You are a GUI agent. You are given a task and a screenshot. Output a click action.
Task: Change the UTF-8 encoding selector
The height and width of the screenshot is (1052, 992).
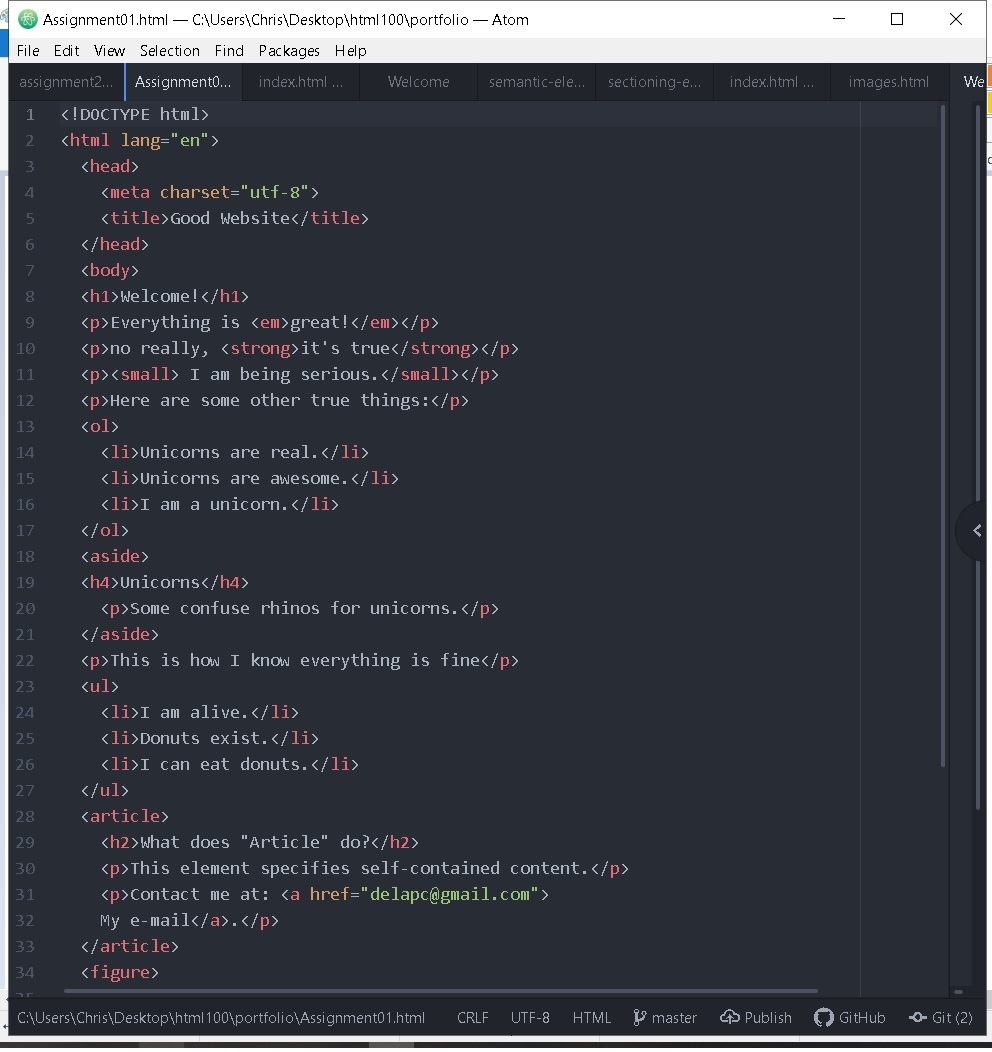point(530,1018)
